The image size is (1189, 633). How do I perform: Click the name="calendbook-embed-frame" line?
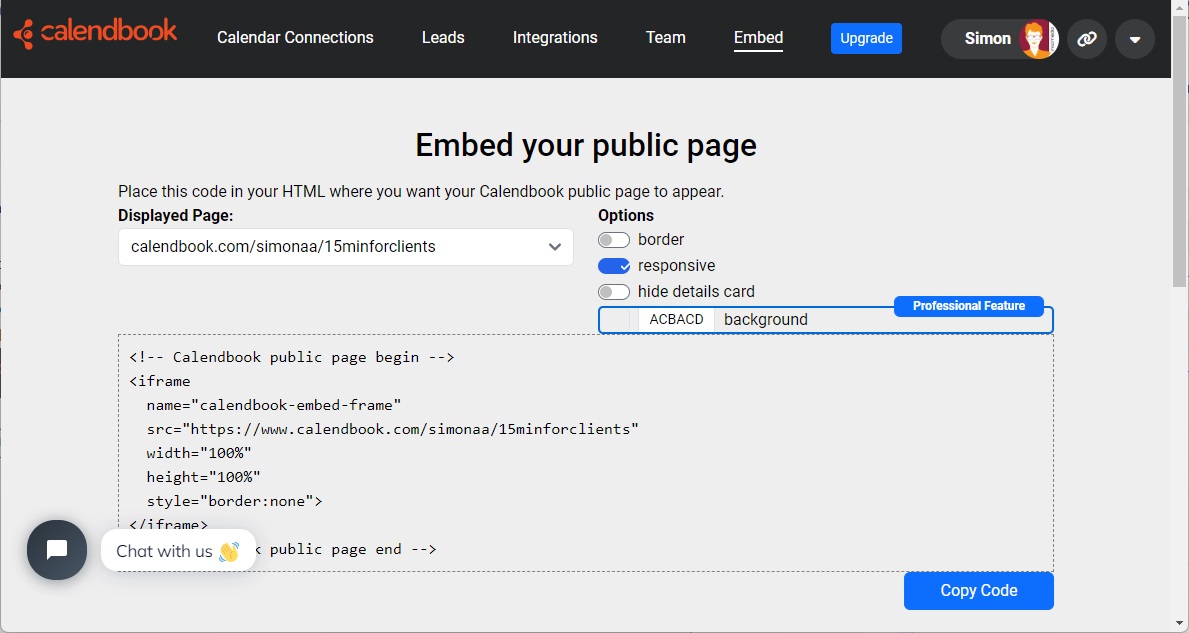tap(274, 405)
